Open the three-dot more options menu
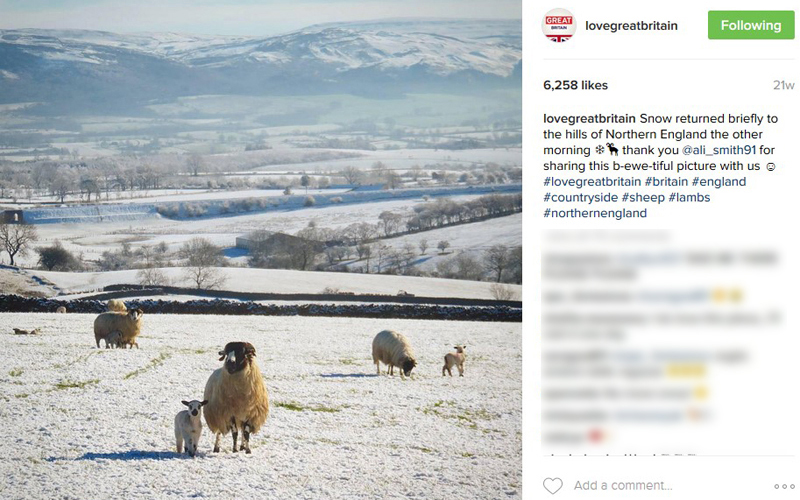 click(x=784, y=486)
